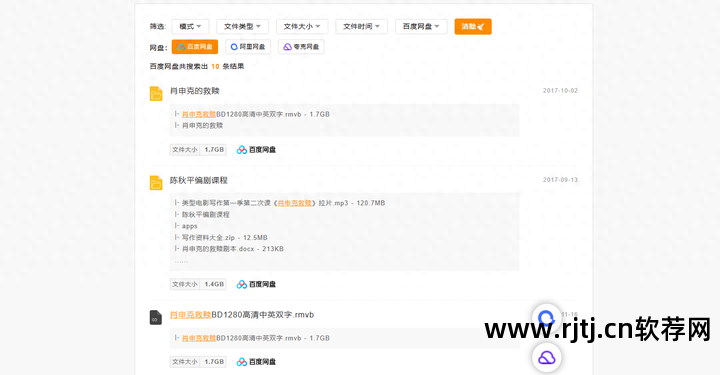Click the file icon beside the rmvb result
Viewport: 720px width, 375px height.
(156, 317)
